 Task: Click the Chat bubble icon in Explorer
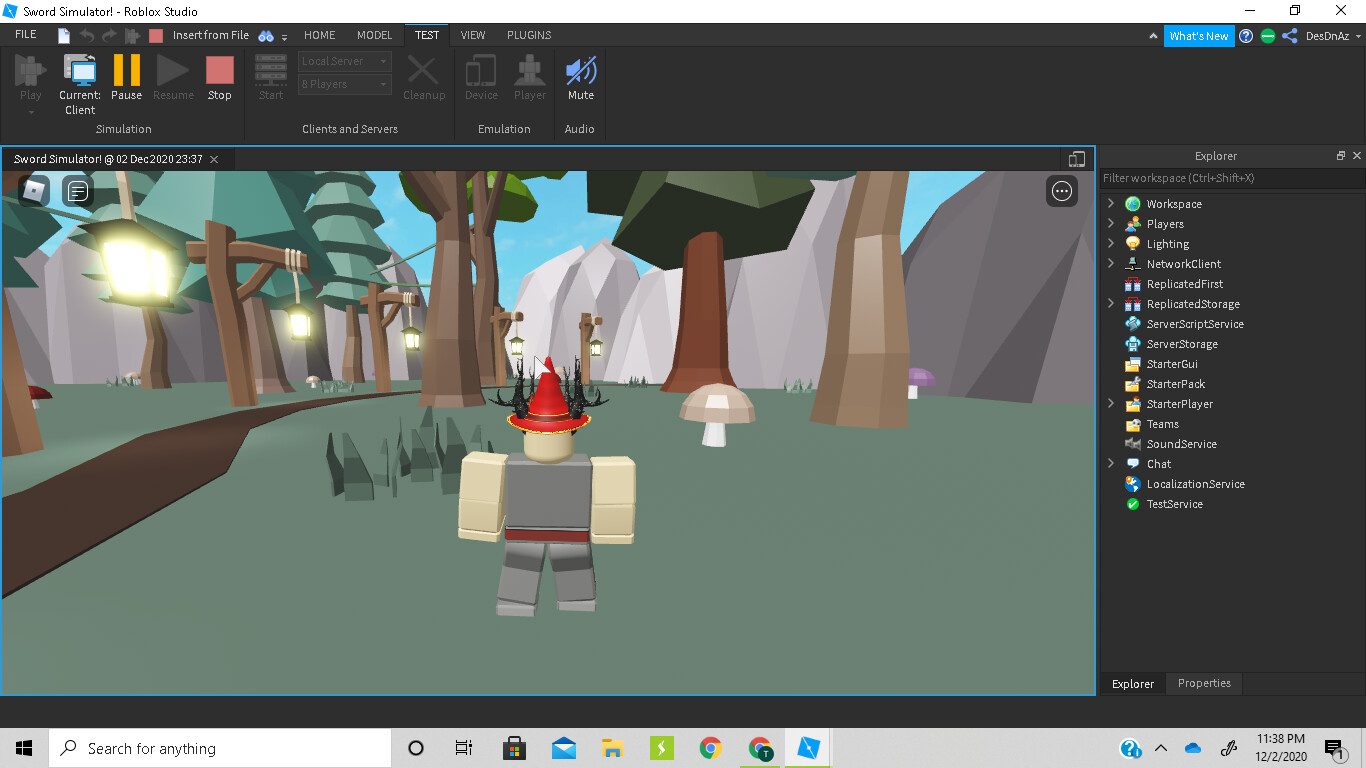pyautogui.click(x=1133, y=464)
